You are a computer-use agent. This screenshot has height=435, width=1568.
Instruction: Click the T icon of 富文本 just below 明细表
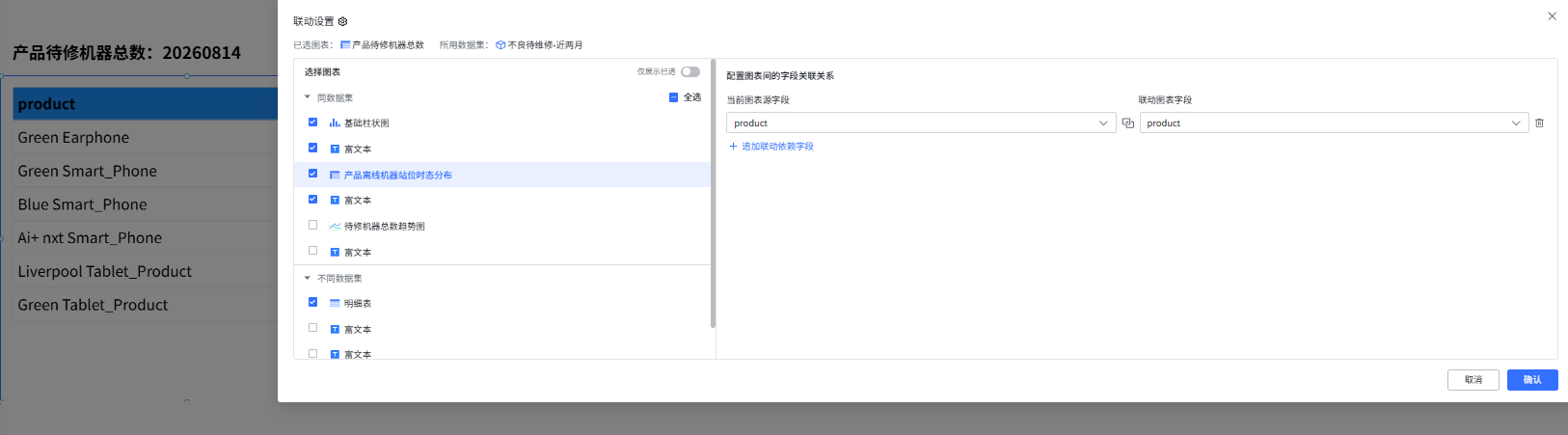click(335, 330)
